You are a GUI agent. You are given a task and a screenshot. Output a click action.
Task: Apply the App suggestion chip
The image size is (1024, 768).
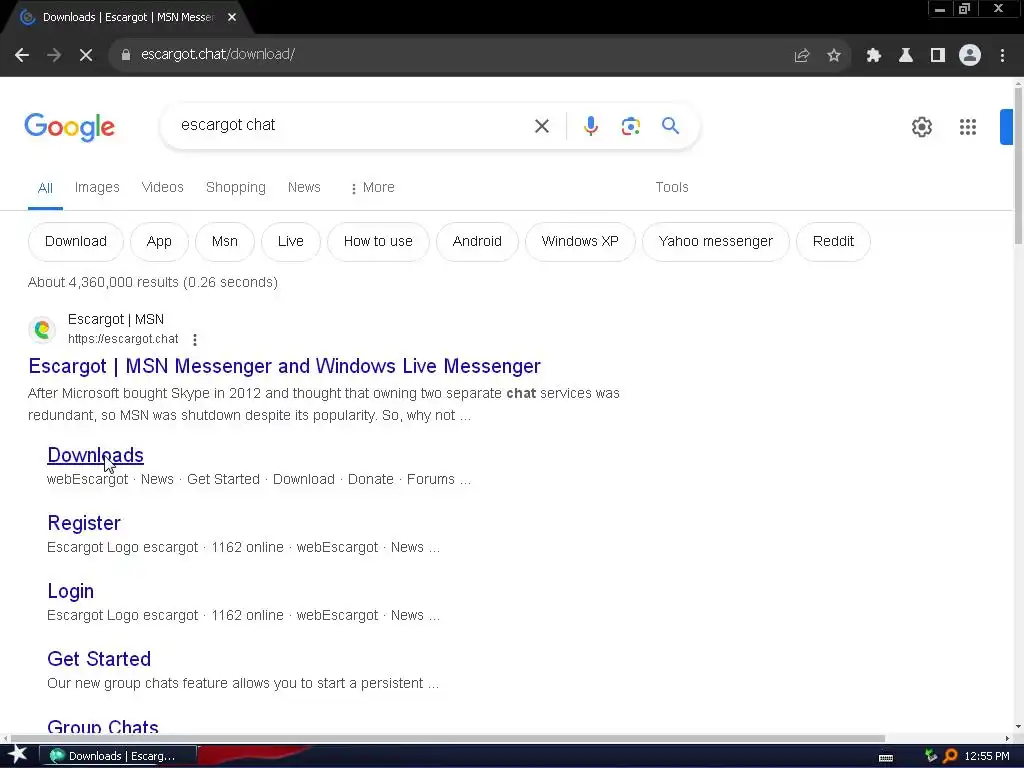pyautogui.click(x=159, y=242)
